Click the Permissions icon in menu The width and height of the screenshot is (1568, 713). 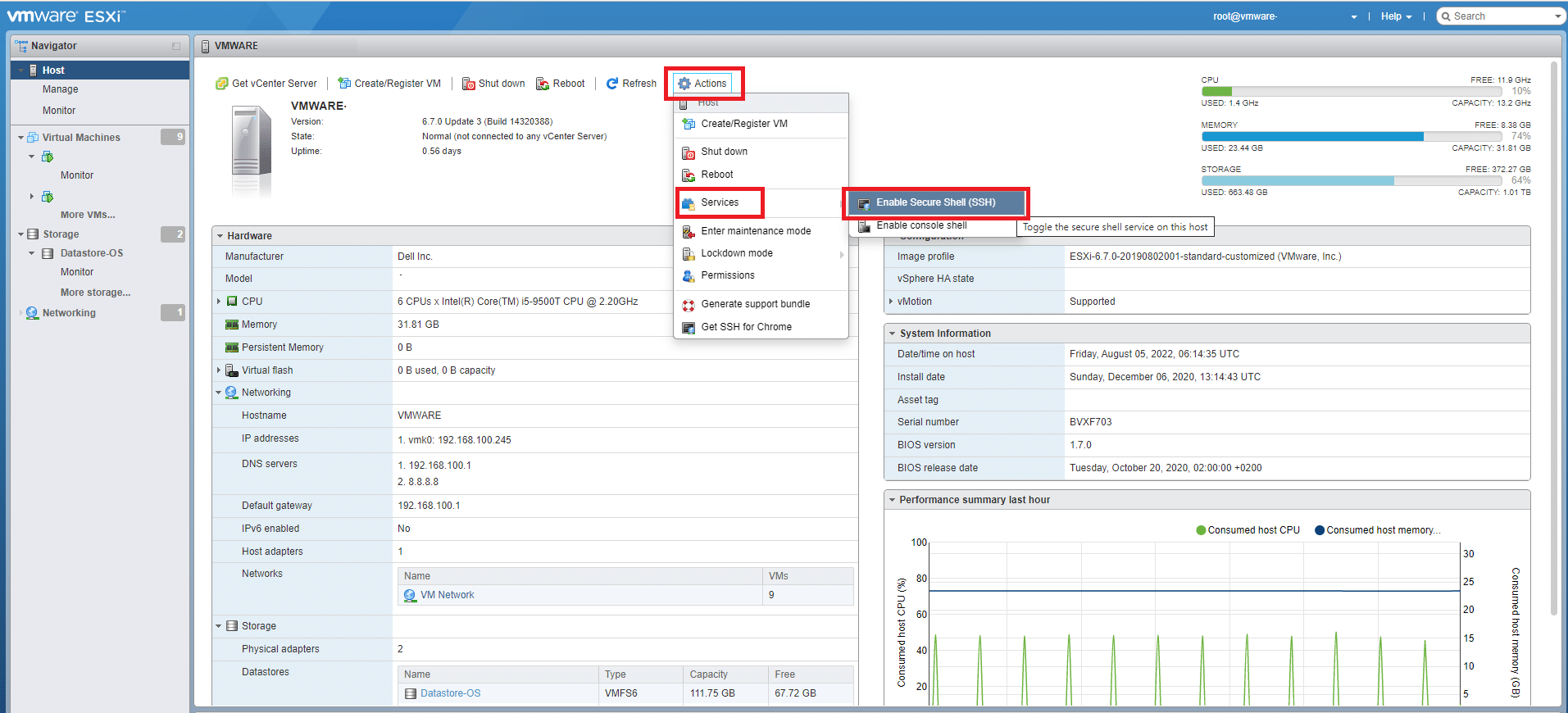pyautogui.click(x=689, y=276)
